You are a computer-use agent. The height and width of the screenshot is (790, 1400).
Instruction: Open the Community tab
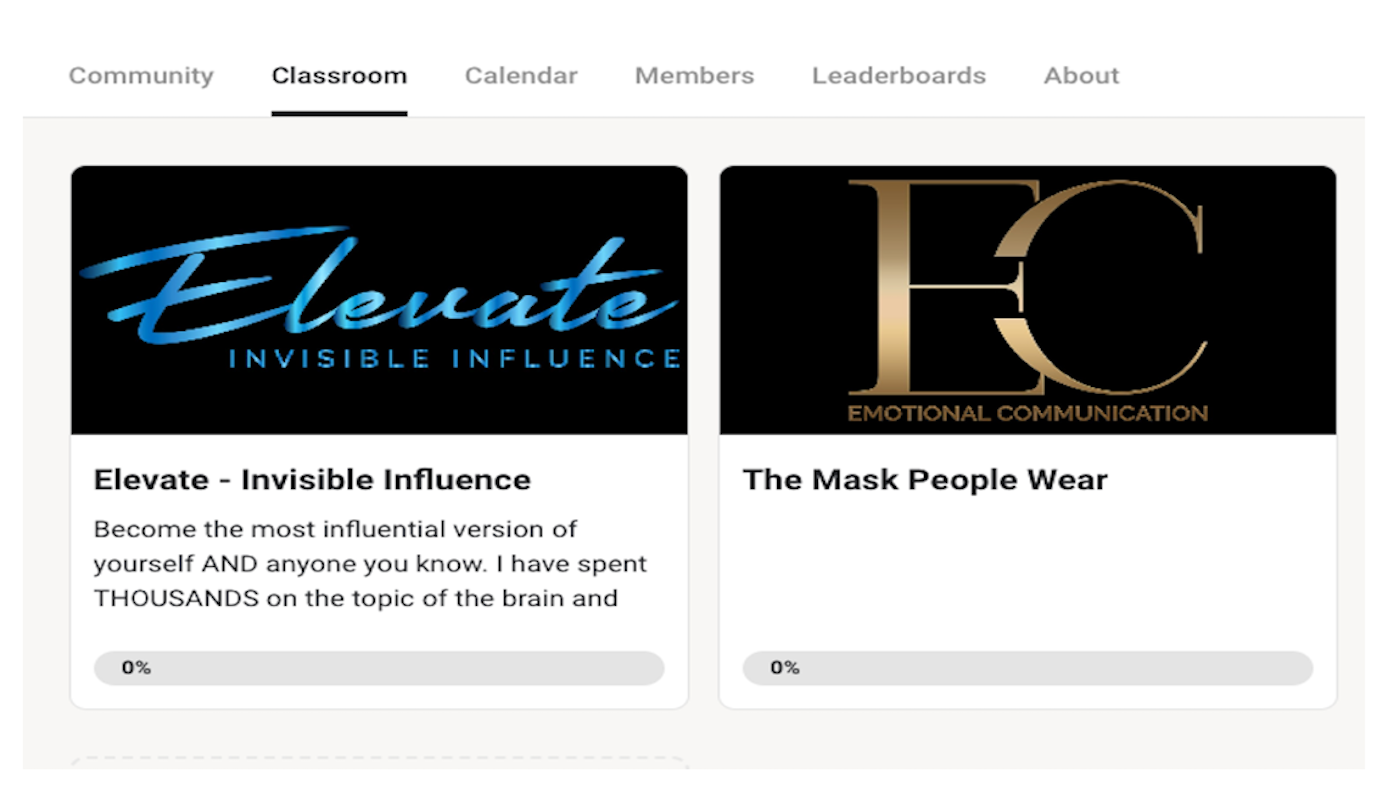point(141,76)
